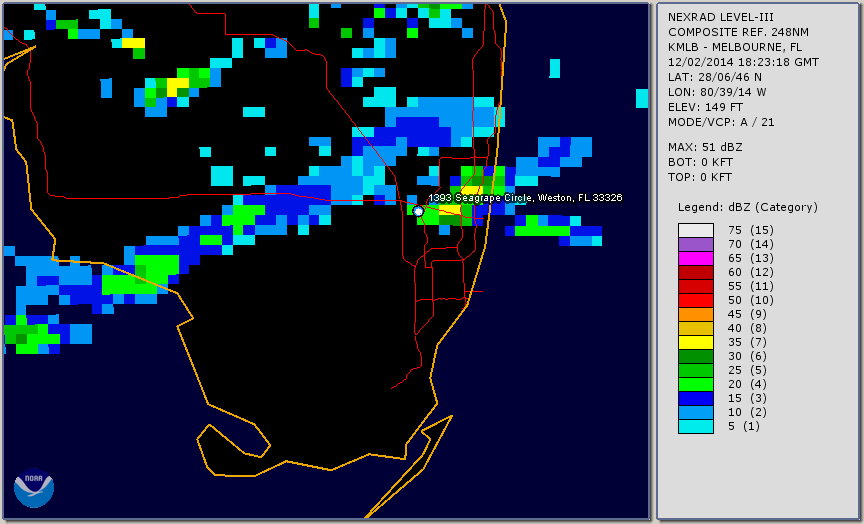
Task: Click the 12/02/2014 18:23:18 GMT timestamp
Action: [x=743, y=62]
